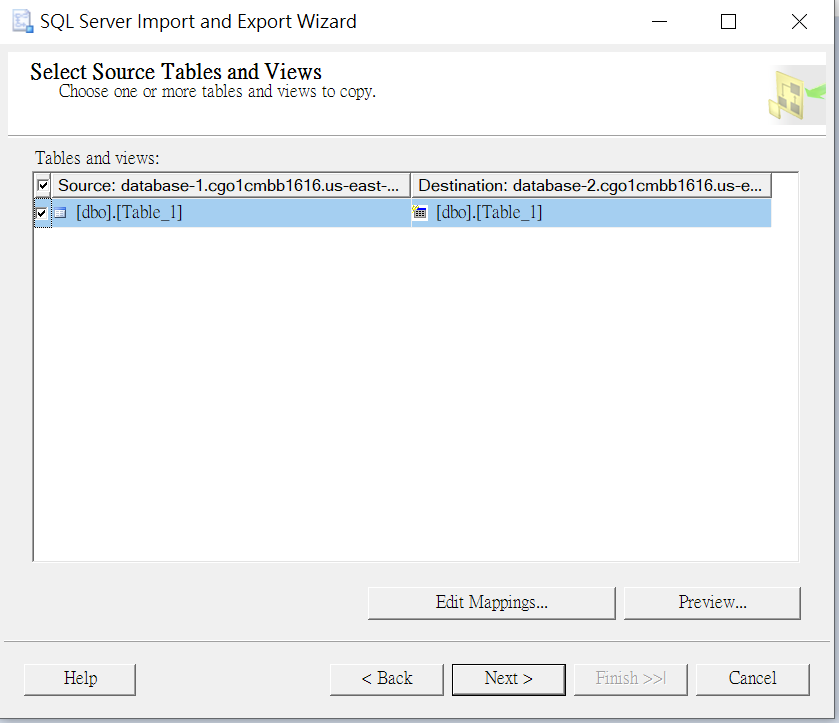This screenshot has width=839, height=723.
Task: Toggle the select-all checkbox in Source header
Action: [x=43, y=186]
